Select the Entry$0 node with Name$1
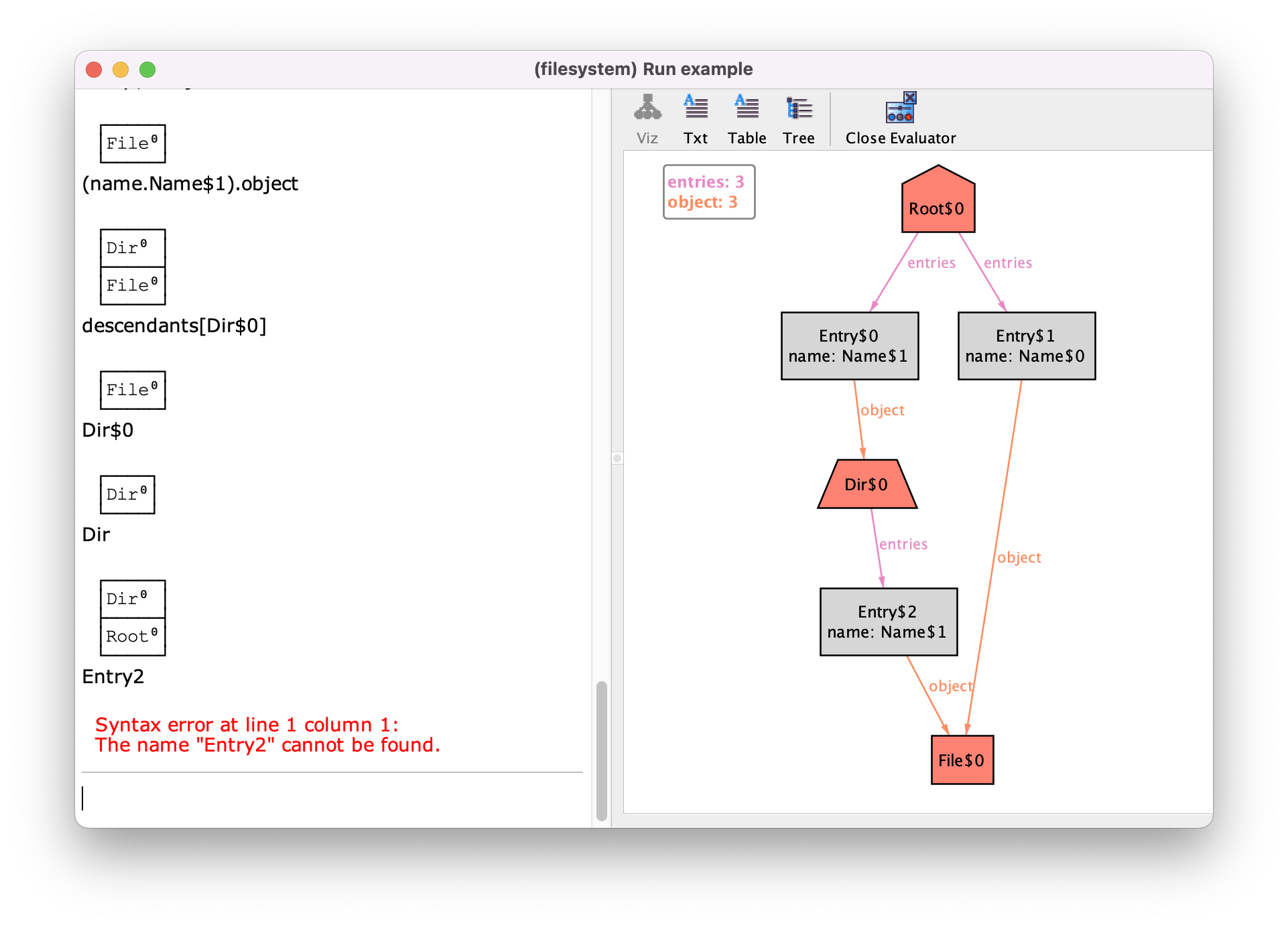The image size is (1288, 927). (849, 346)
